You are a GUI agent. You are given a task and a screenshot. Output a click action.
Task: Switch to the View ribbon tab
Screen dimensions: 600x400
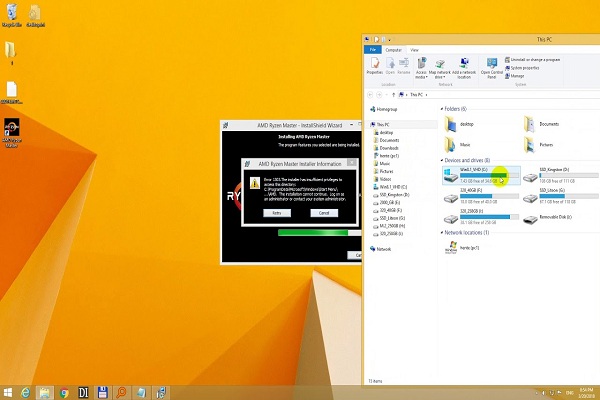(414, 50)
